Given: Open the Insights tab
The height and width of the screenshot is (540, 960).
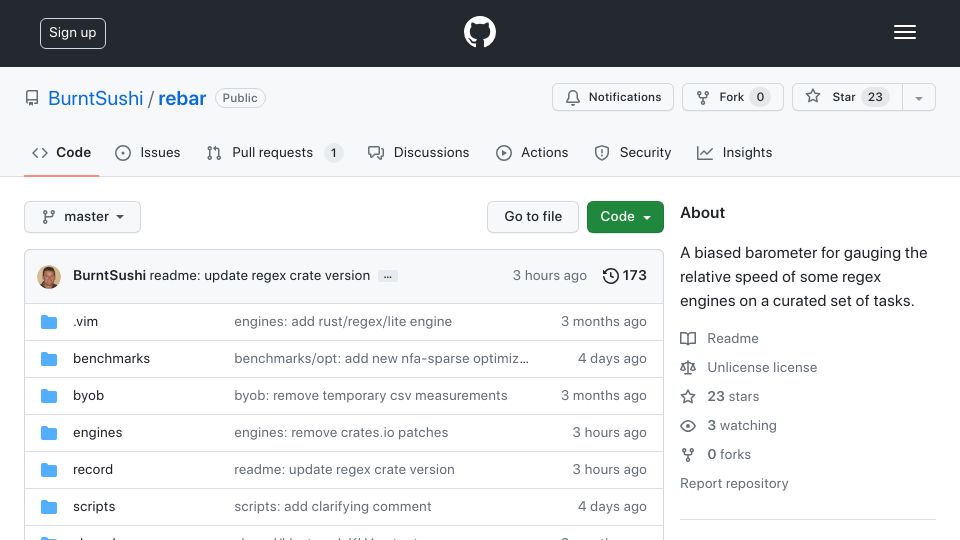Looking at the screenshot, I should [735, 152].
